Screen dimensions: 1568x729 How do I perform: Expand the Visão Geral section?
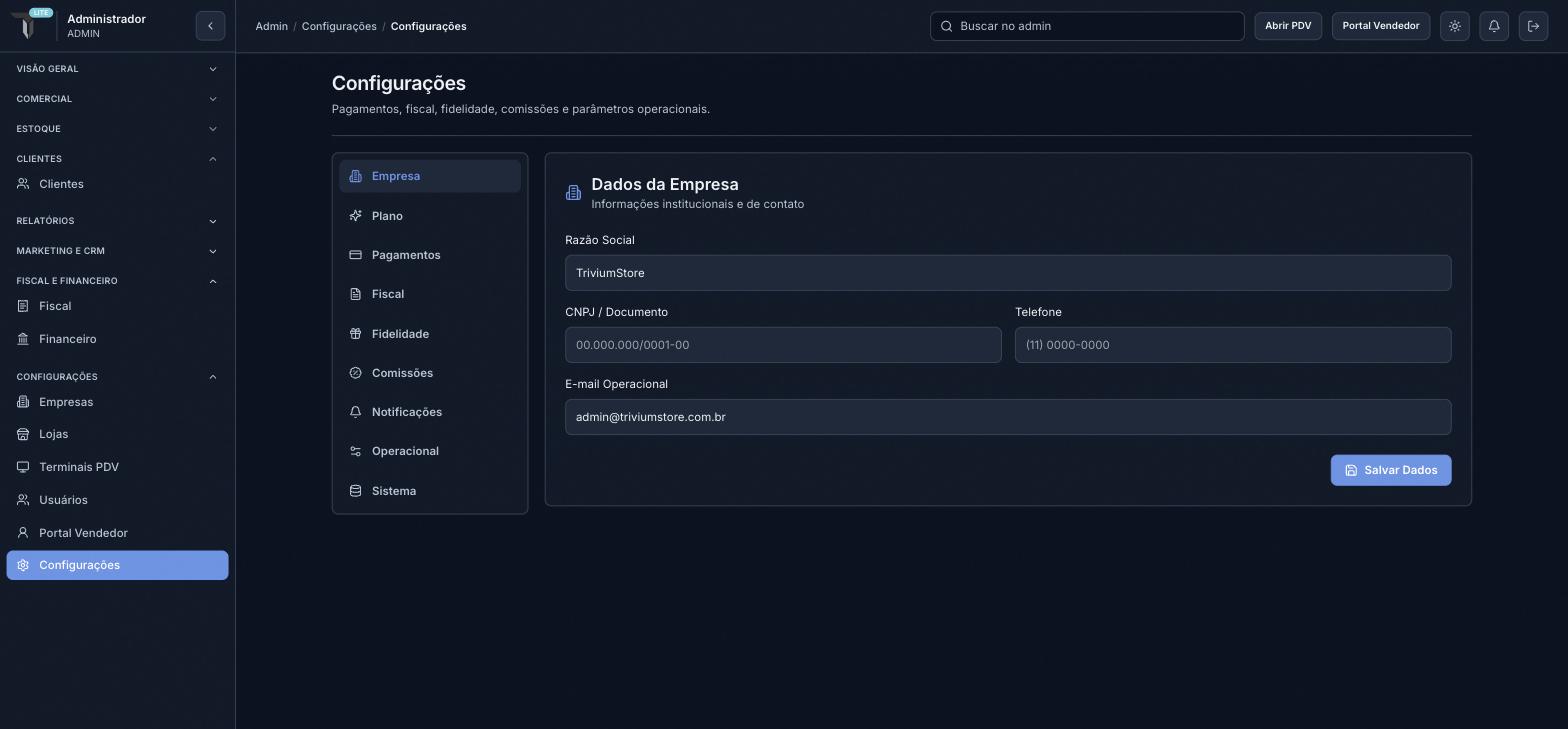(x=117, y=69)
